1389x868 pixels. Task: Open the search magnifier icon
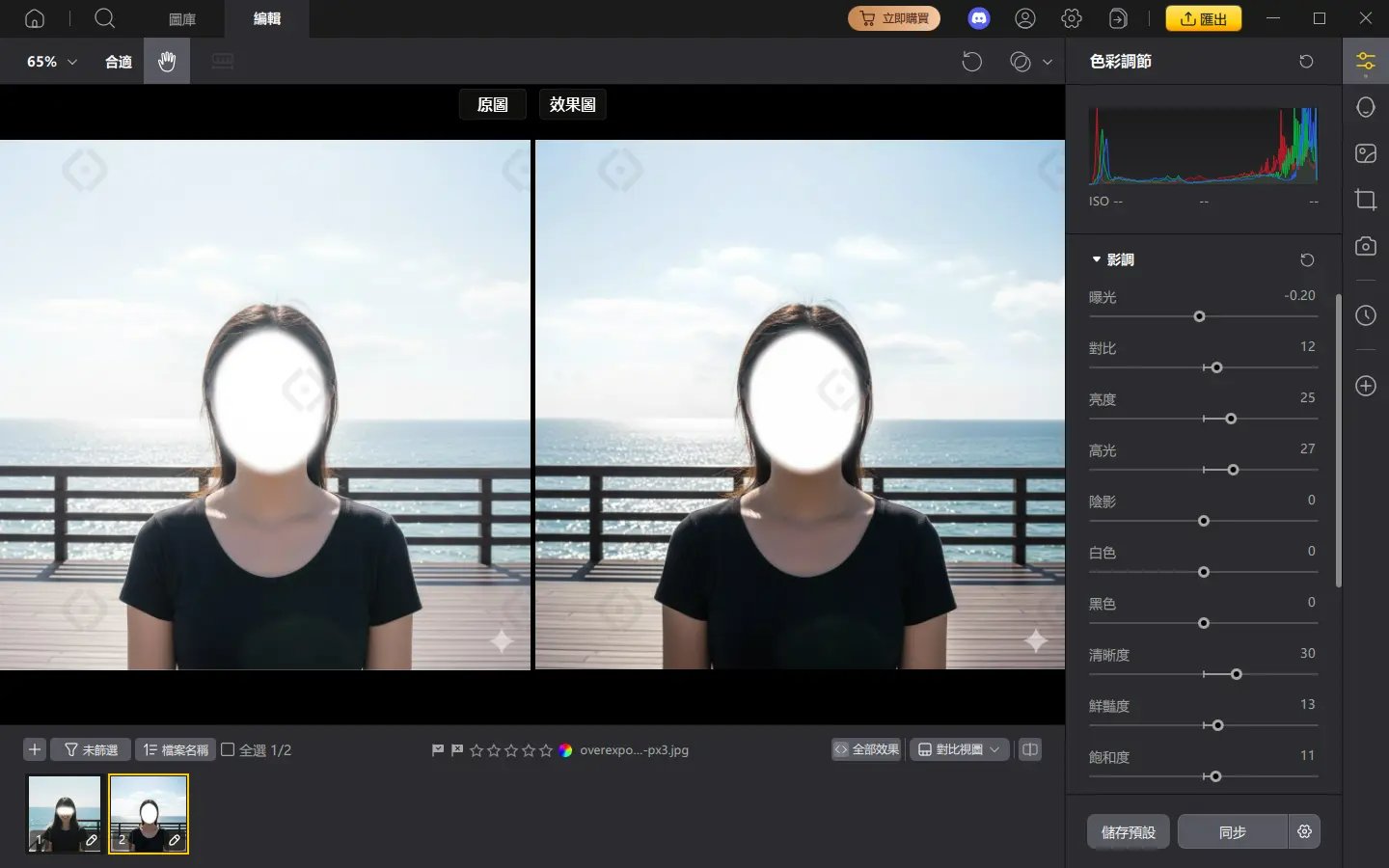[x=105, y=18]
